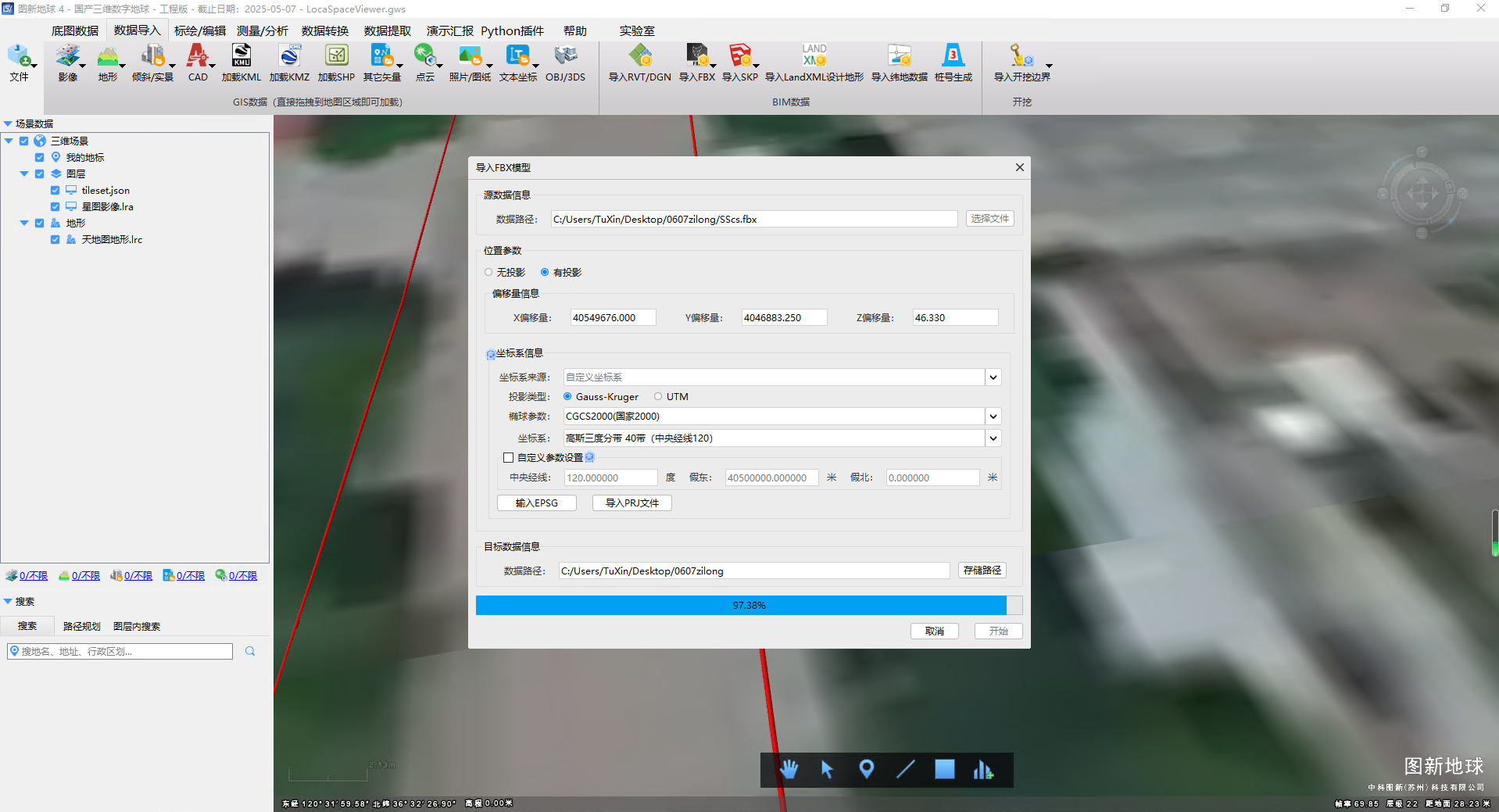Collapse the 地形 tree node

pos(23,223)
